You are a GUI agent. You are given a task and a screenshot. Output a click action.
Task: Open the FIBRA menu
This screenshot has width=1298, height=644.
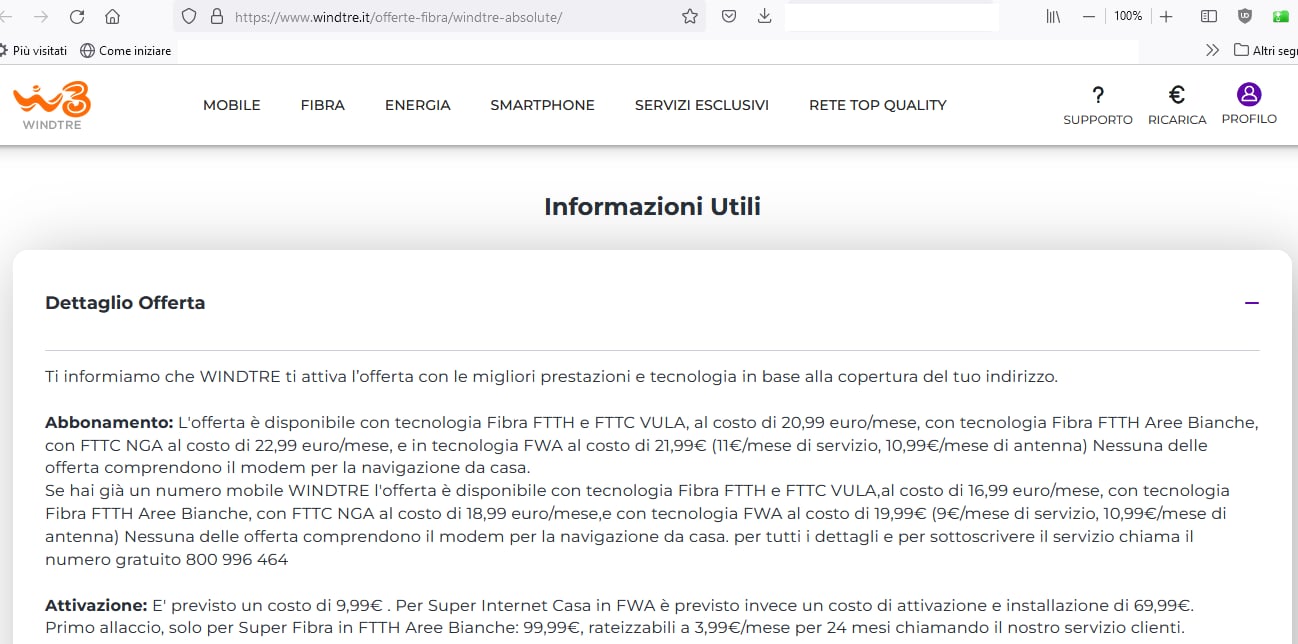(x=322, y=105)
